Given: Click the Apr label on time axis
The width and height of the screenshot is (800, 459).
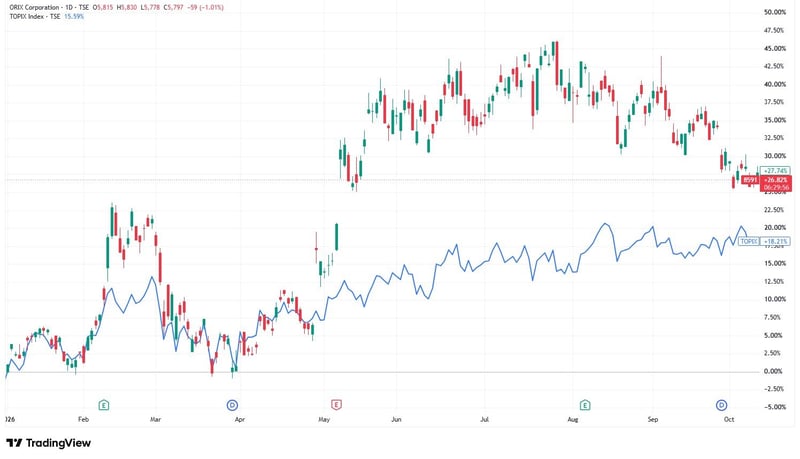Looking at the screenshot, I should [x=240, y=420].
